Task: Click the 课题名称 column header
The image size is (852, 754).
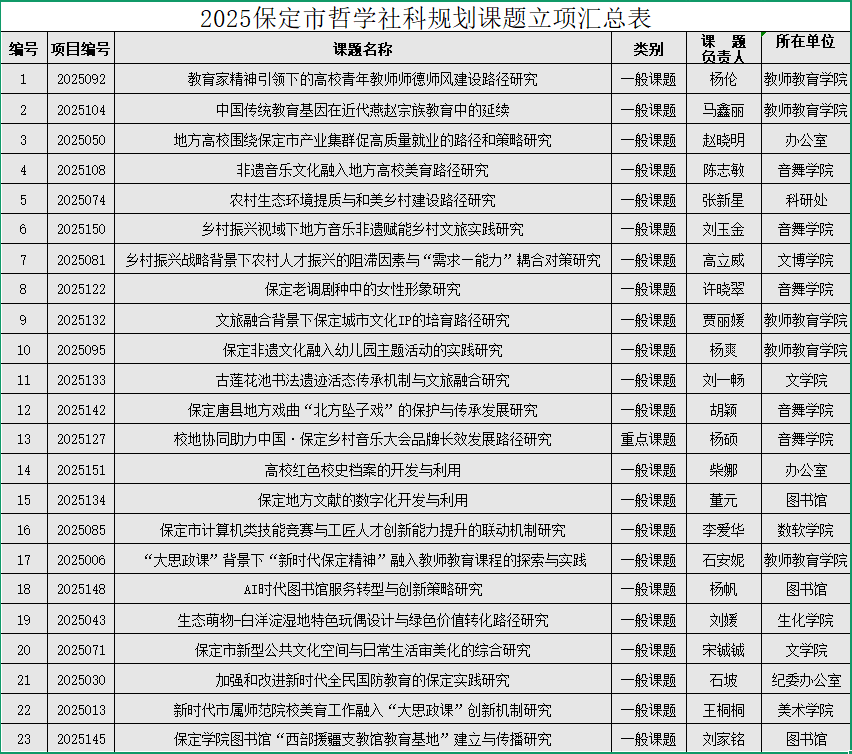Action: [362, 49]
